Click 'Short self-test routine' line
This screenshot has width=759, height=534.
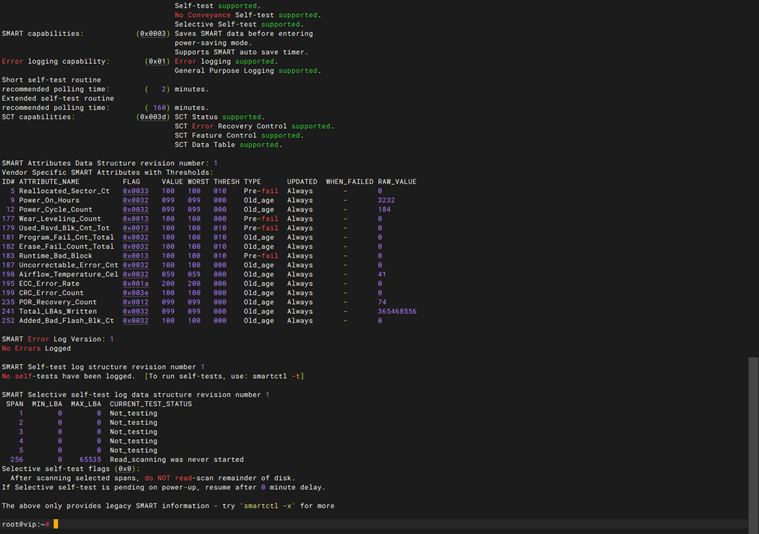point(51,80)
